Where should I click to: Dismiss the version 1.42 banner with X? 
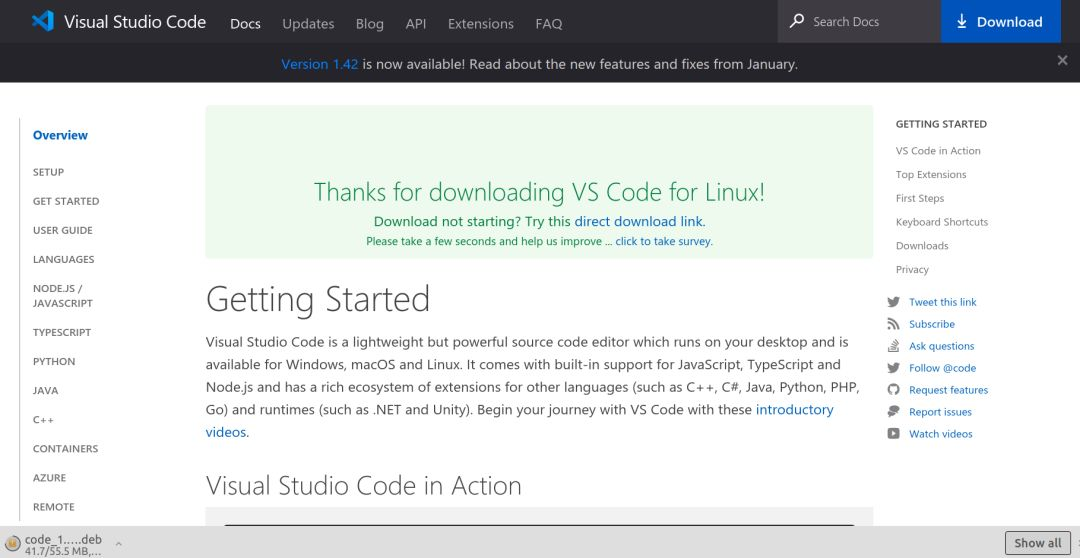click(1062, 61)
